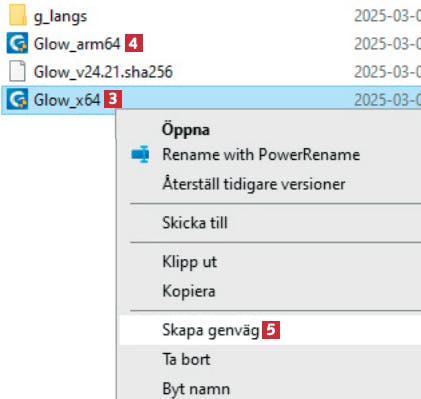Screen dimensions: 421x399
Task: Select Återställ tidigare versioner
Action: 254,184
